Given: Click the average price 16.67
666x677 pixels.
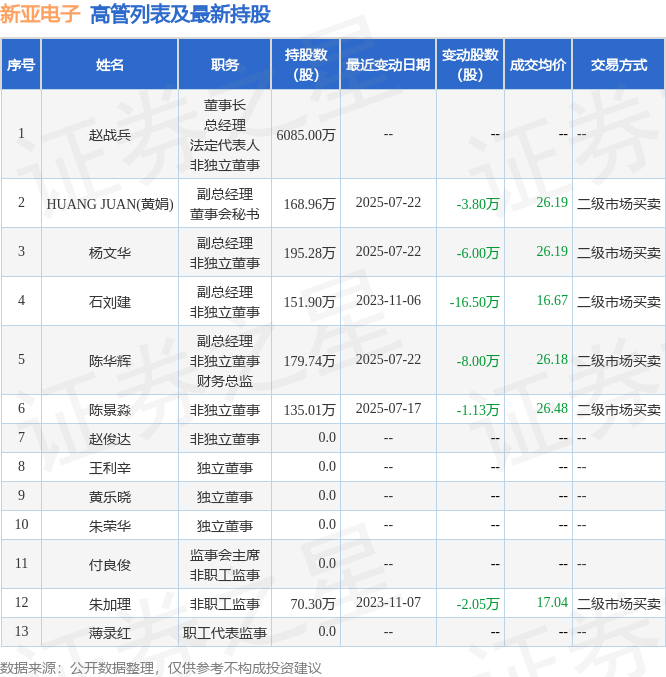Looking at the screenshot, I should pyautogui.click(x=552, y=301).
